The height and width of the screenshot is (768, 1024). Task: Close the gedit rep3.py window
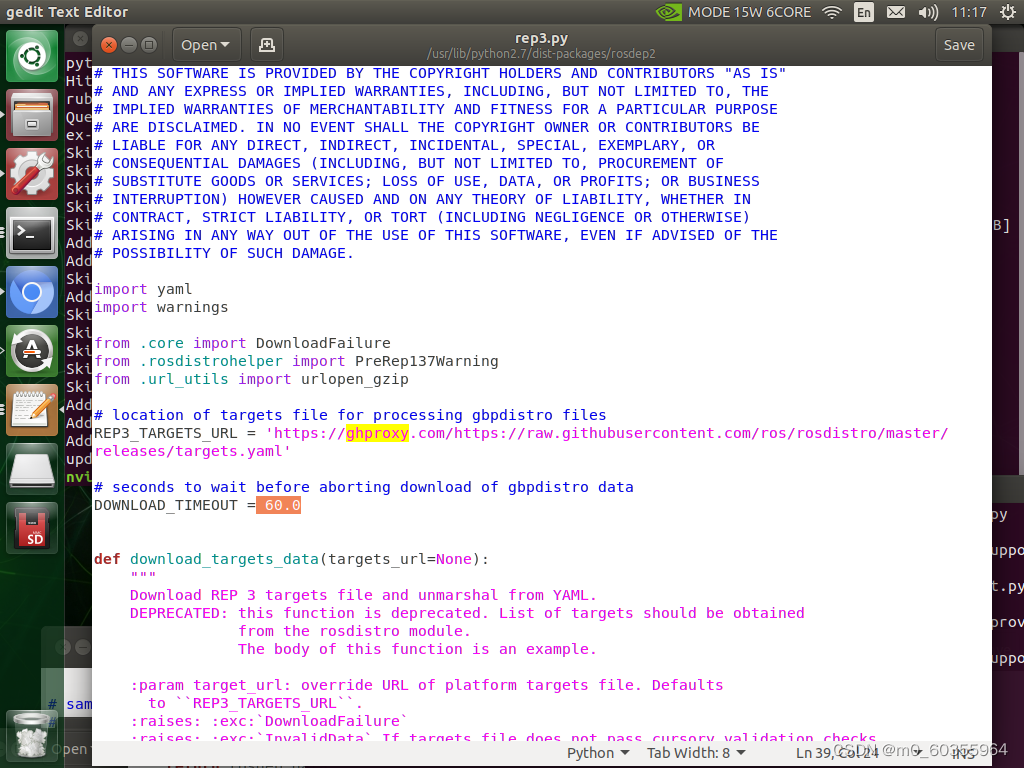(109, 44)
